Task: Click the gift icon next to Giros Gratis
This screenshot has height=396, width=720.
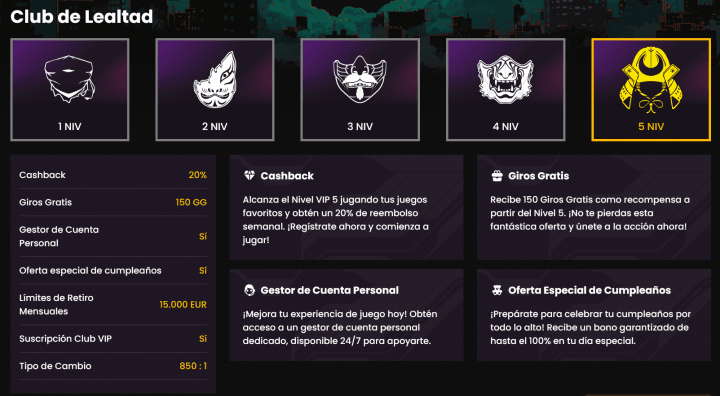Action: pos(497,176)
